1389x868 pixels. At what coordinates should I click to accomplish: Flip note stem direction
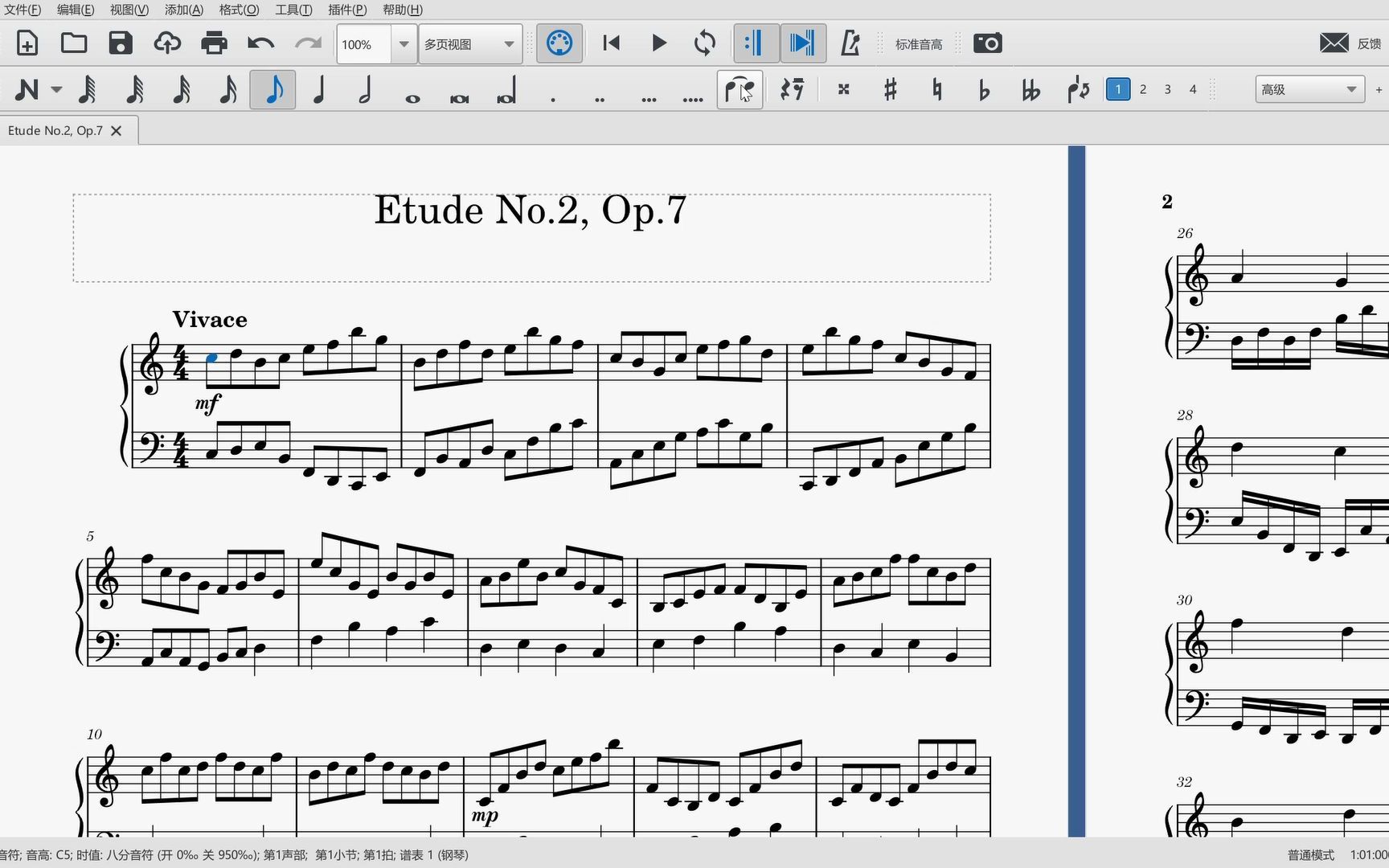pos(1078,89)
